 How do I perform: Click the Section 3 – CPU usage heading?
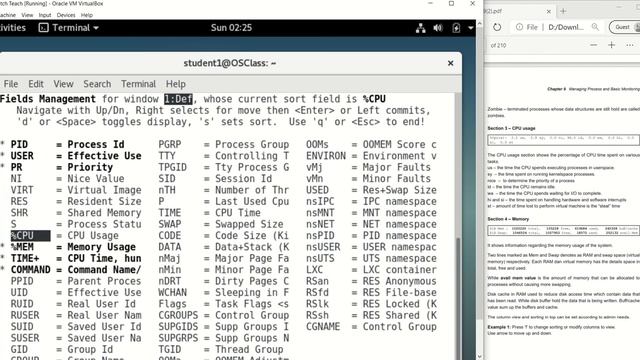[x=511, y=128]
